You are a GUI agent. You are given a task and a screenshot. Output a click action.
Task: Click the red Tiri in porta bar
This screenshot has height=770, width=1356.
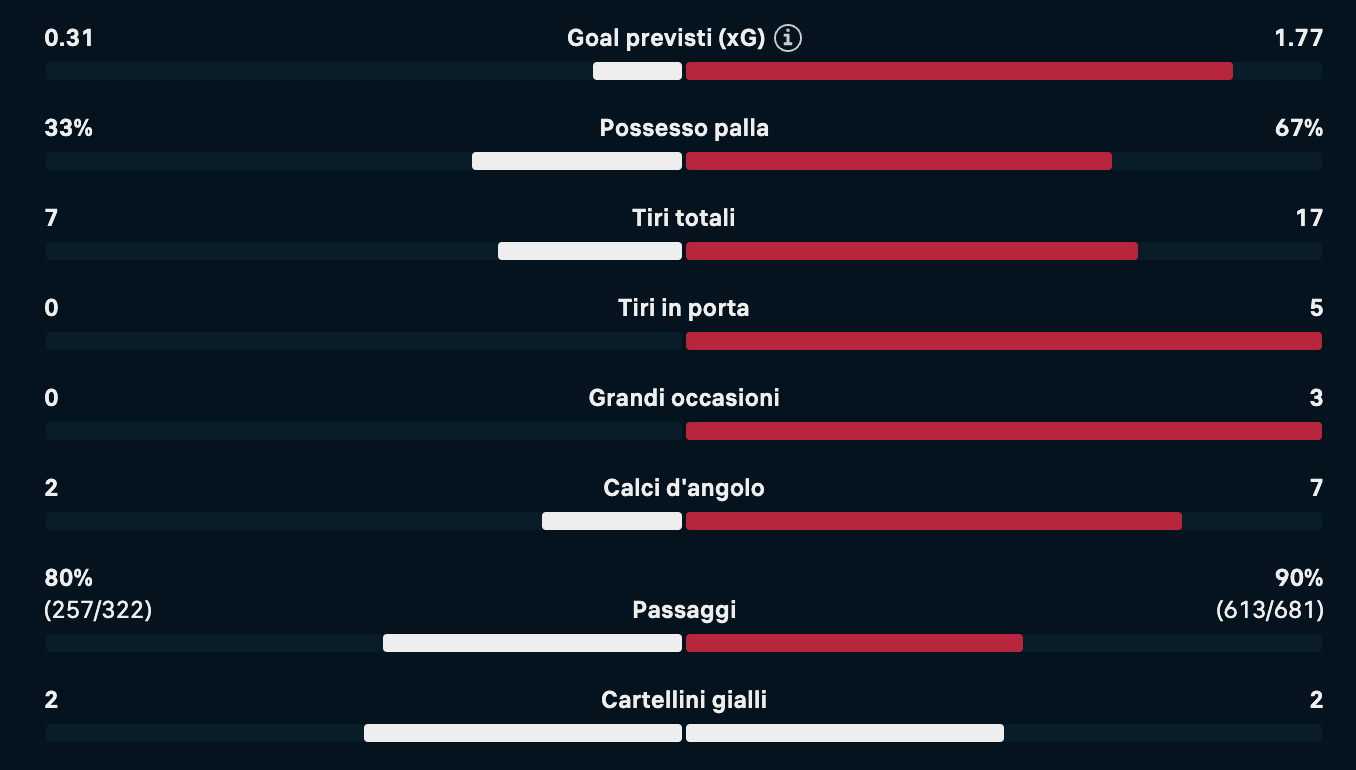[1003, 341]
